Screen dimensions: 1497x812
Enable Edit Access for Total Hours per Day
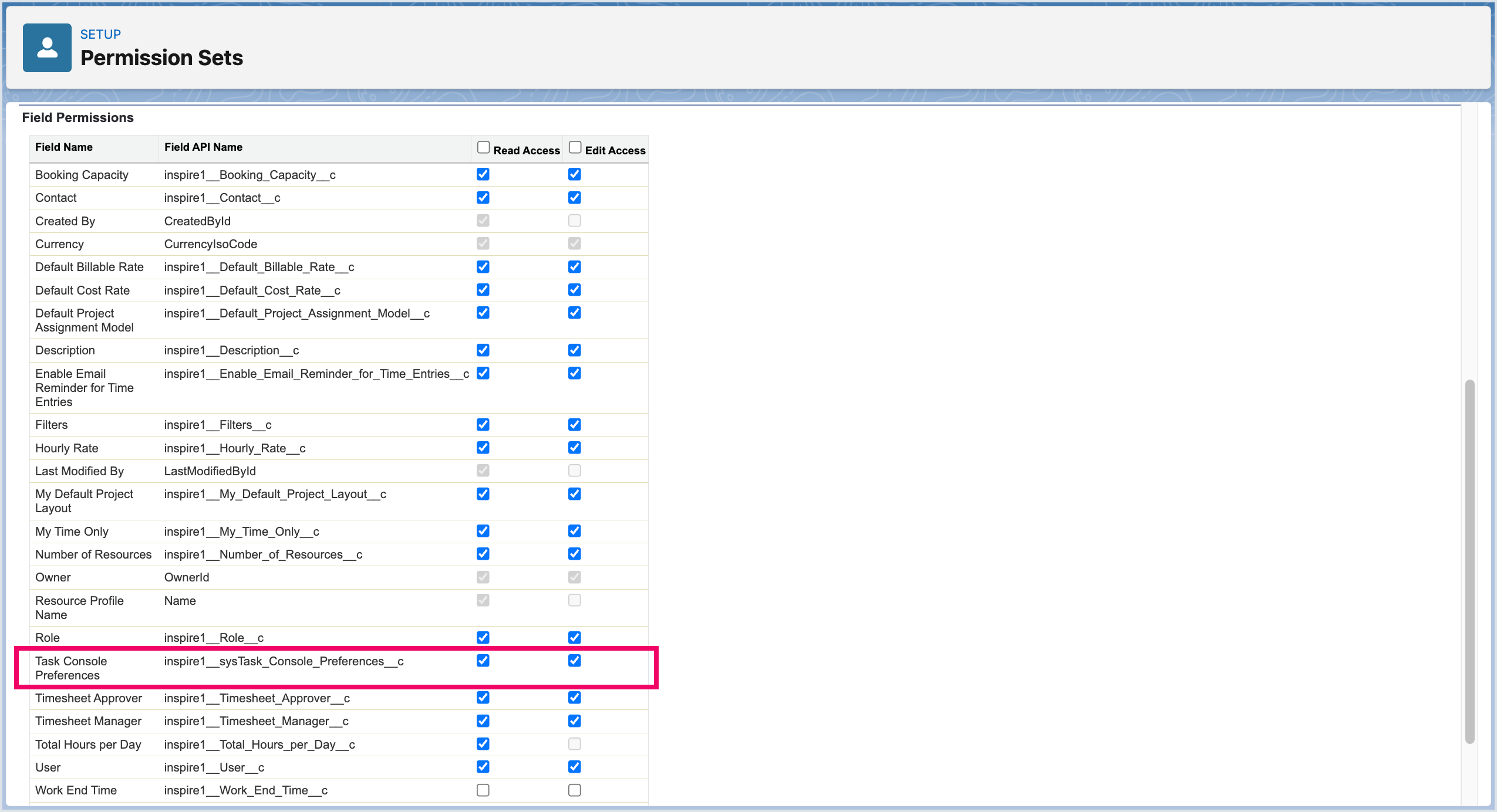(x=575, y=744)
